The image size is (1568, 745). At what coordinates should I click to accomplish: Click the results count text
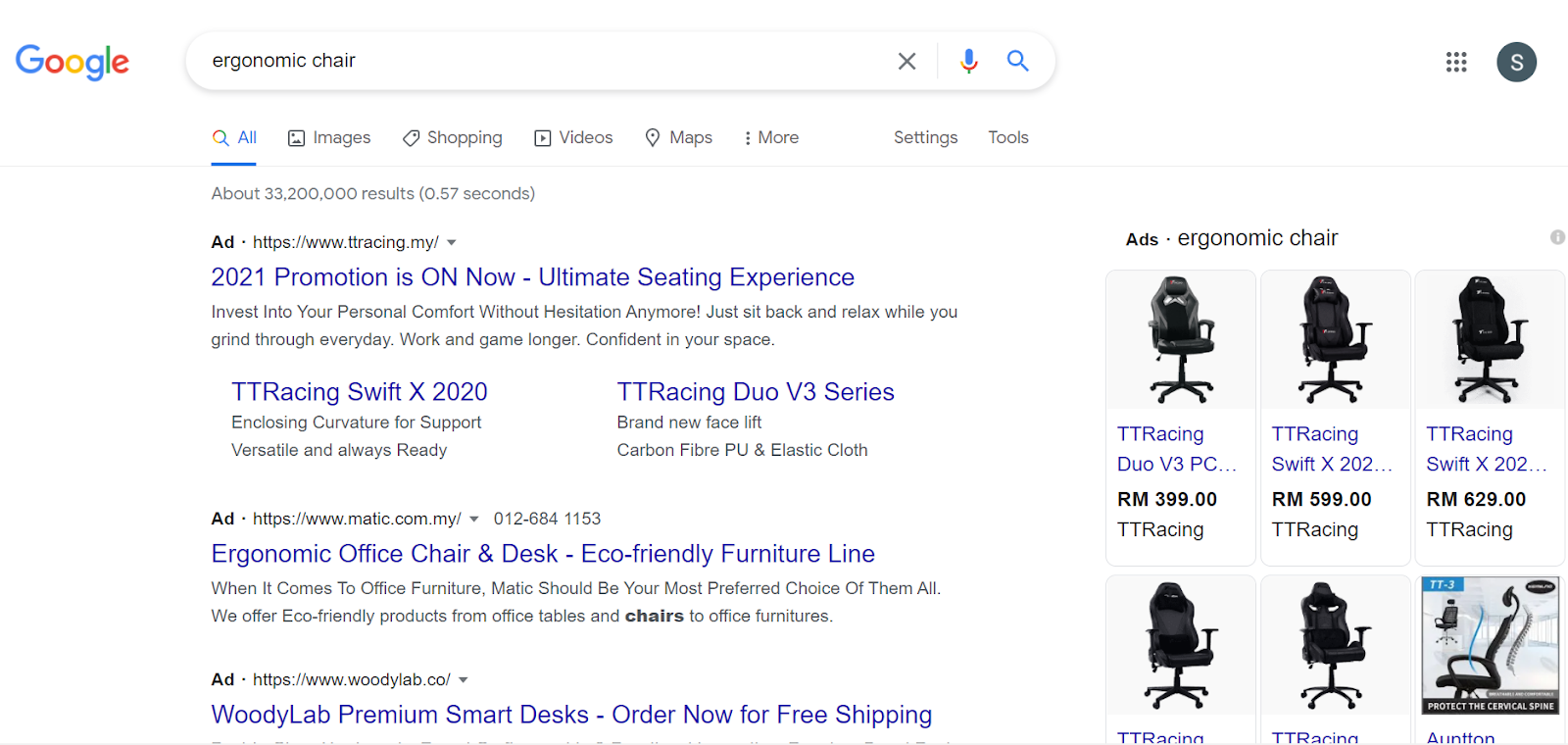(x=373, y=194)
